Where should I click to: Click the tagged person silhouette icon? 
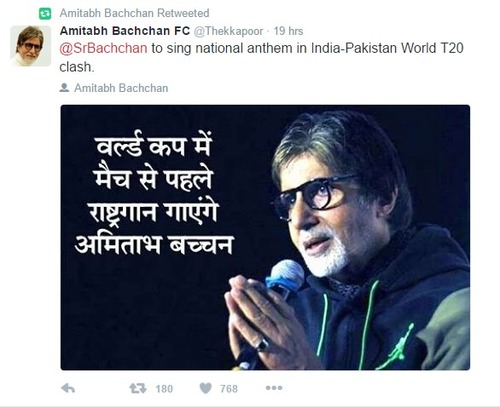tap(64, 88)
